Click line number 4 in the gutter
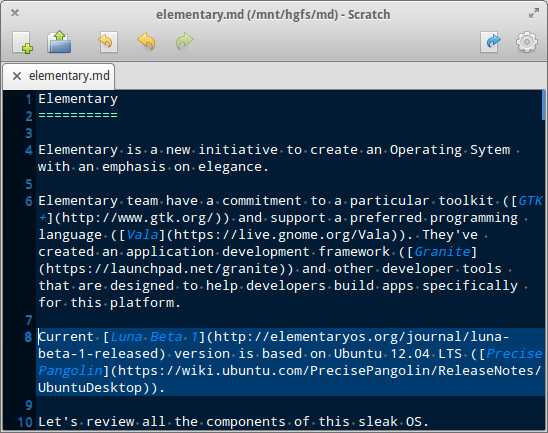Screen dimensions: 548x433 (x=28, y=150)
